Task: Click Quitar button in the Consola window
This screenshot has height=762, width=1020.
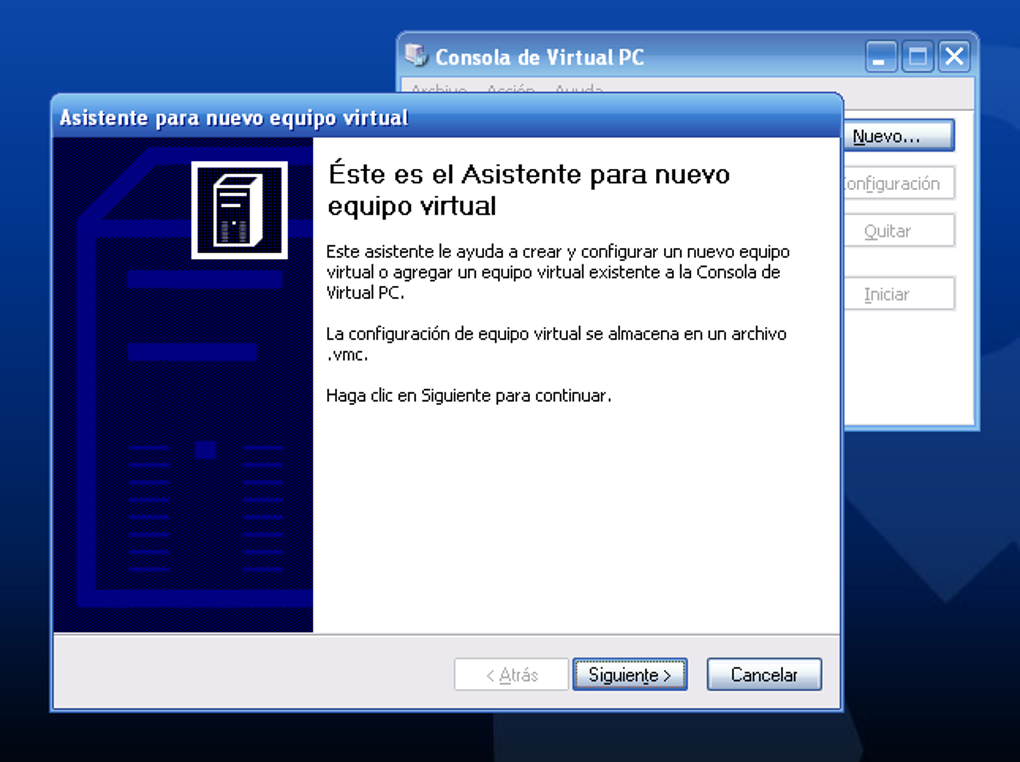Action: (899, 230)
